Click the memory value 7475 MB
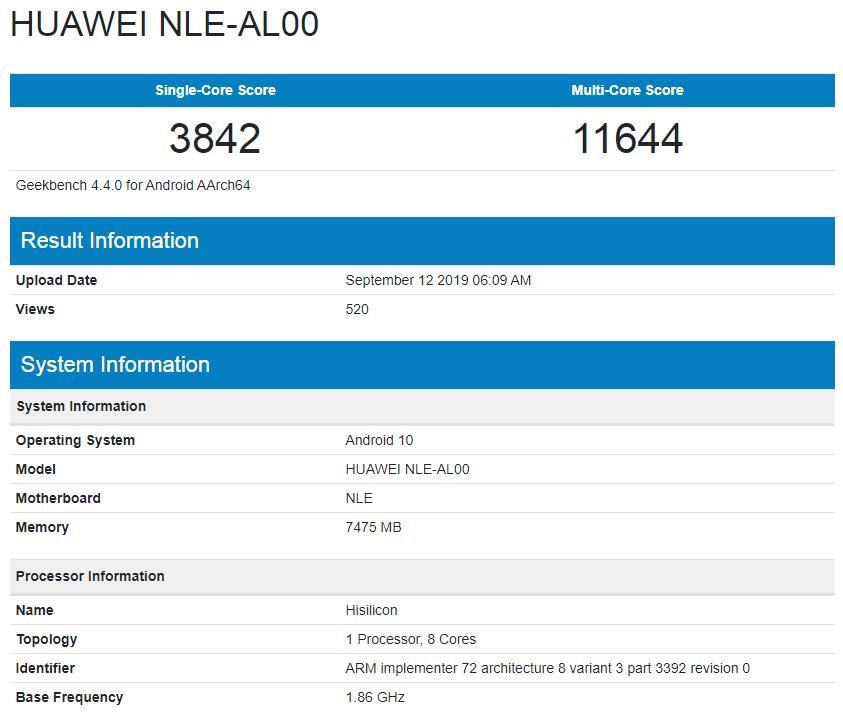Image resolution: width=843 pixels, height=719 pixels. 373,527
